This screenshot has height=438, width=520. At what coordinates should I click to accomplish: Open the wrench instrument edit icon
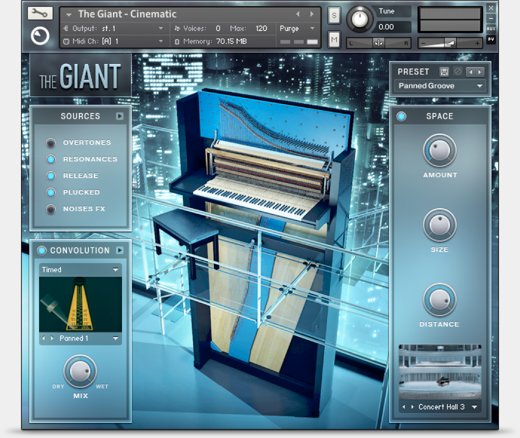click(x=40, y=13)
